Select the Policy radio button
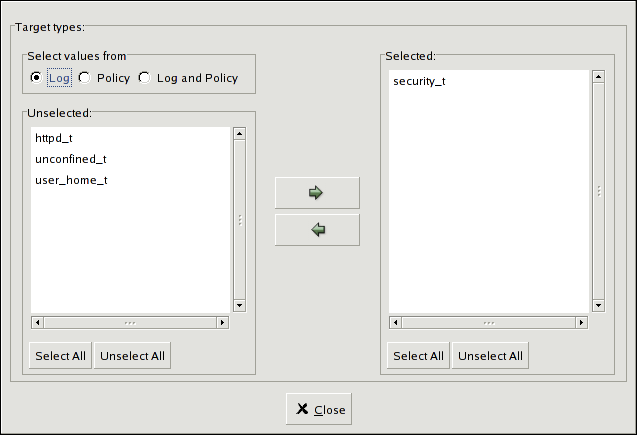This screenshot has width=637, height=435. point(85,78)
